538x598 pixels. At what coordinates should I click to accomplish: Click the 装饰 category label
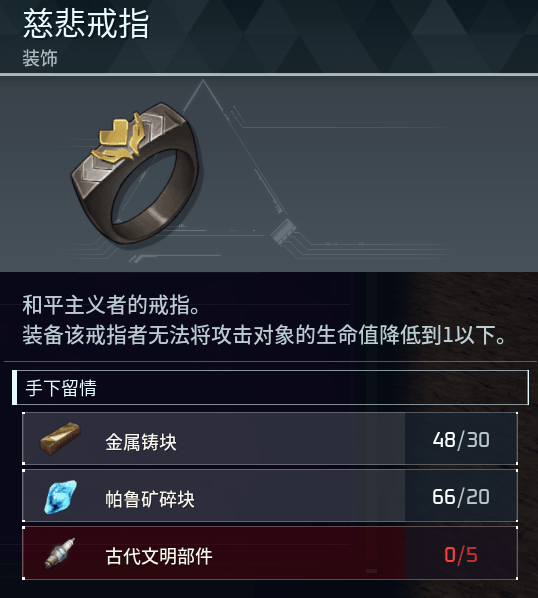pos(40,58)
